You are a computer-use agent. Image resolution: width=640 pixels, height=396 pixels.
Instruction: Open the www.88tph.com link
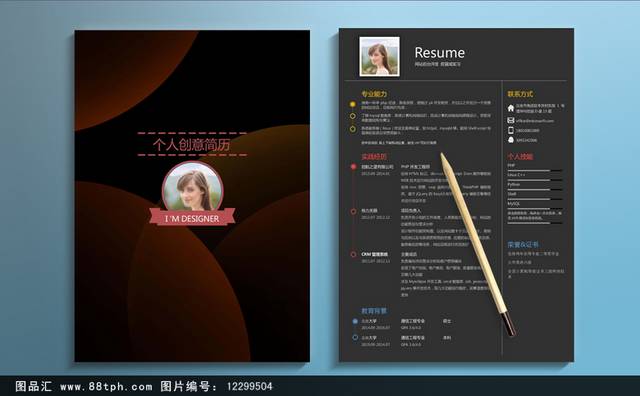click(x=106, y=386)
